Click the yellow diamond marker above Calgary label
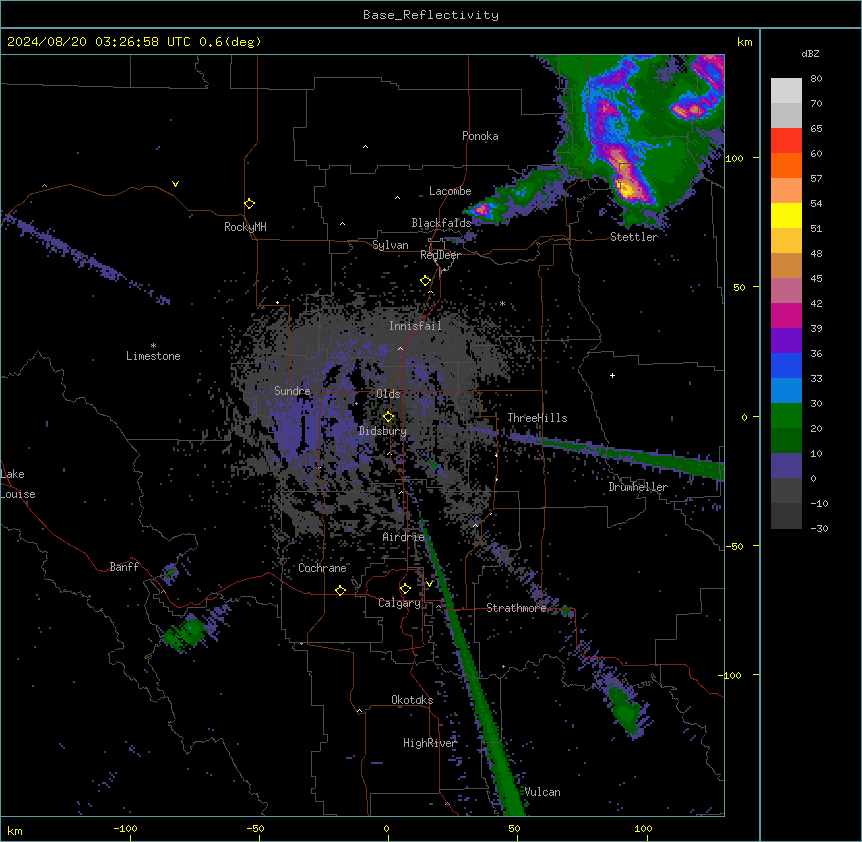Screen dimensions: 862x842 405,589
